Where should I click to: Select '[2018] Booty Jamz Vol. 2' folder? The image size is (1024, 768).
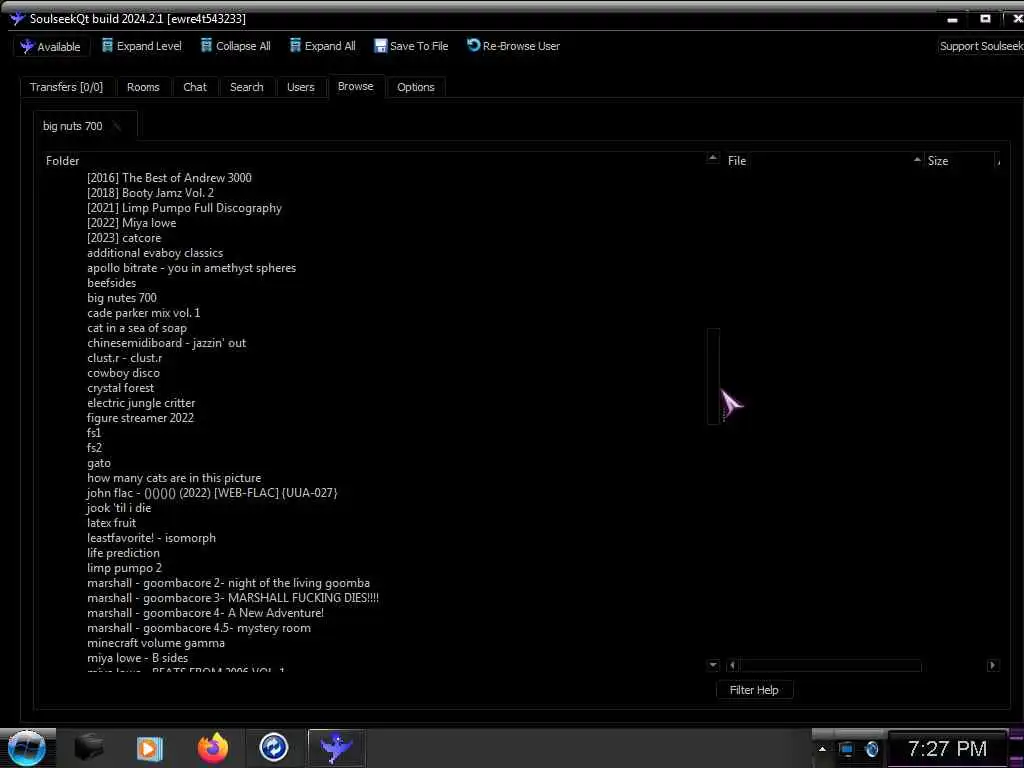[x=150, y=193]
